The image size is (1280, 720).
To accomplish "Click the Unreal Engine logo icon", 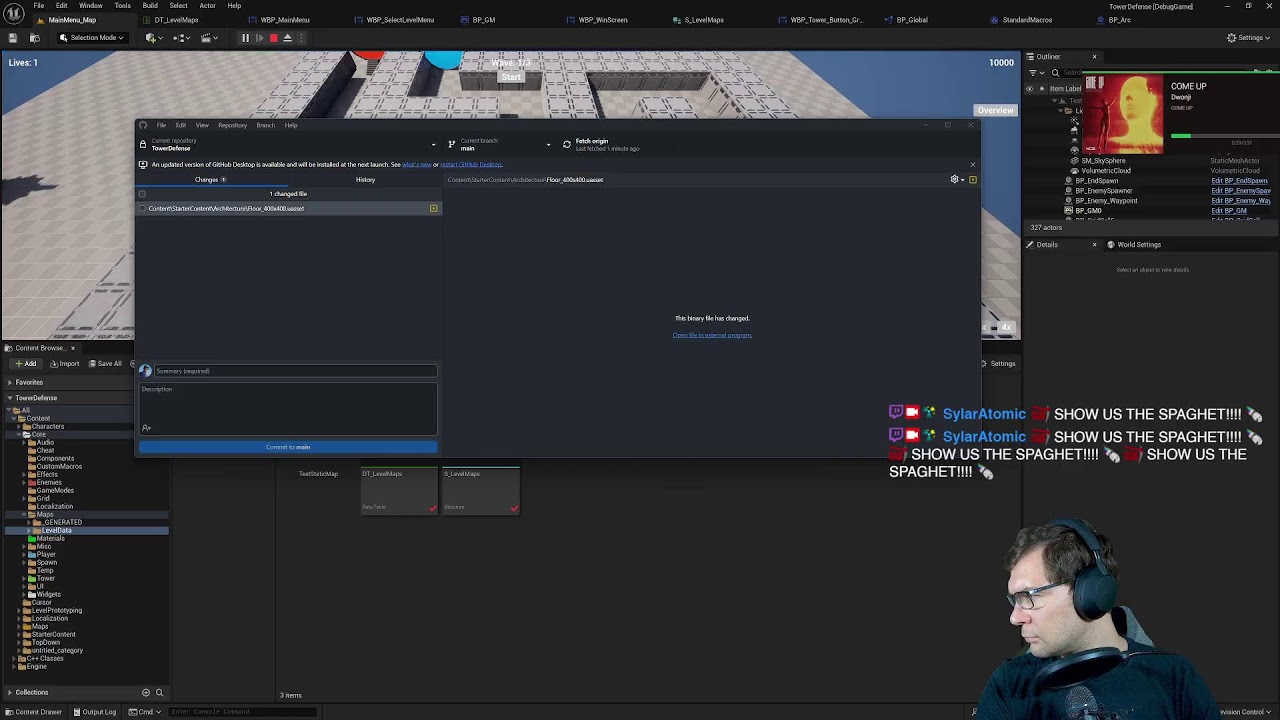I will pos(13,13).
